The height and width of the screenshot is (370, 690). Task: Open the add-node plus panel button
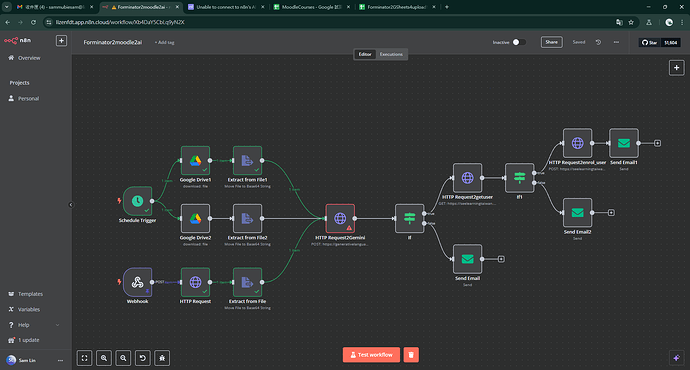[676, 68]
